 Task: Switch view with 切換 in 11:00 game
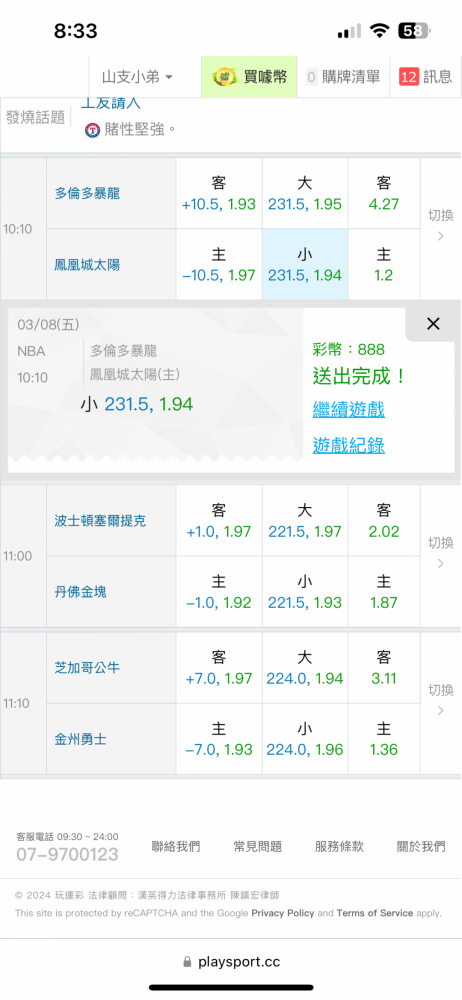[x=441, y=552]
